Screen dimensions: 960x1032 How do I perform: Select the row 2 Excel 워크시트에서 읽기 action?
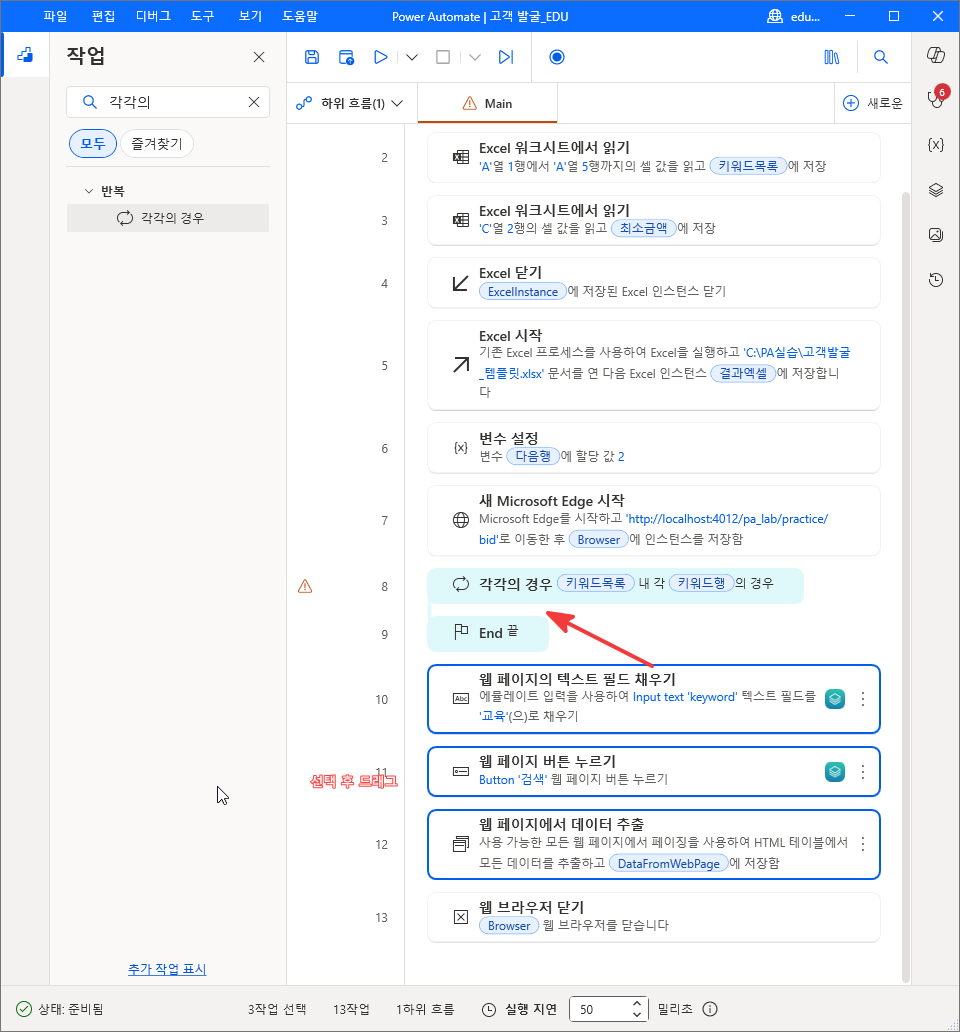pos(653,157)
